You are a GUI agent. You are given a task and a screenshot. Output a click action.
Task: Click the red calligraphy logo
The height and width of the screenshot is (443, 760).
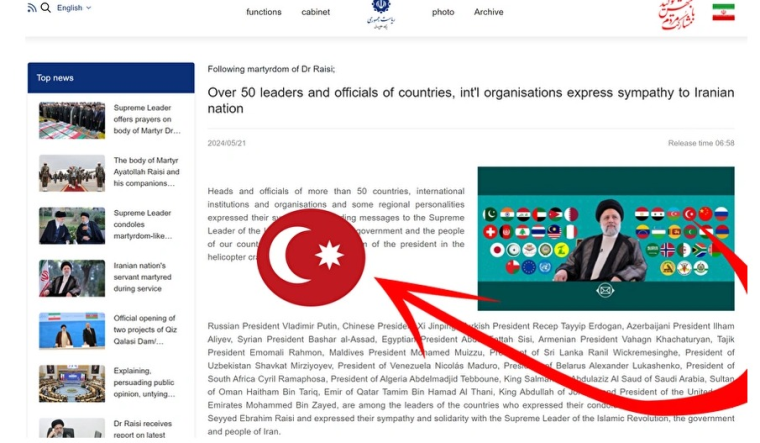[676, 14]
